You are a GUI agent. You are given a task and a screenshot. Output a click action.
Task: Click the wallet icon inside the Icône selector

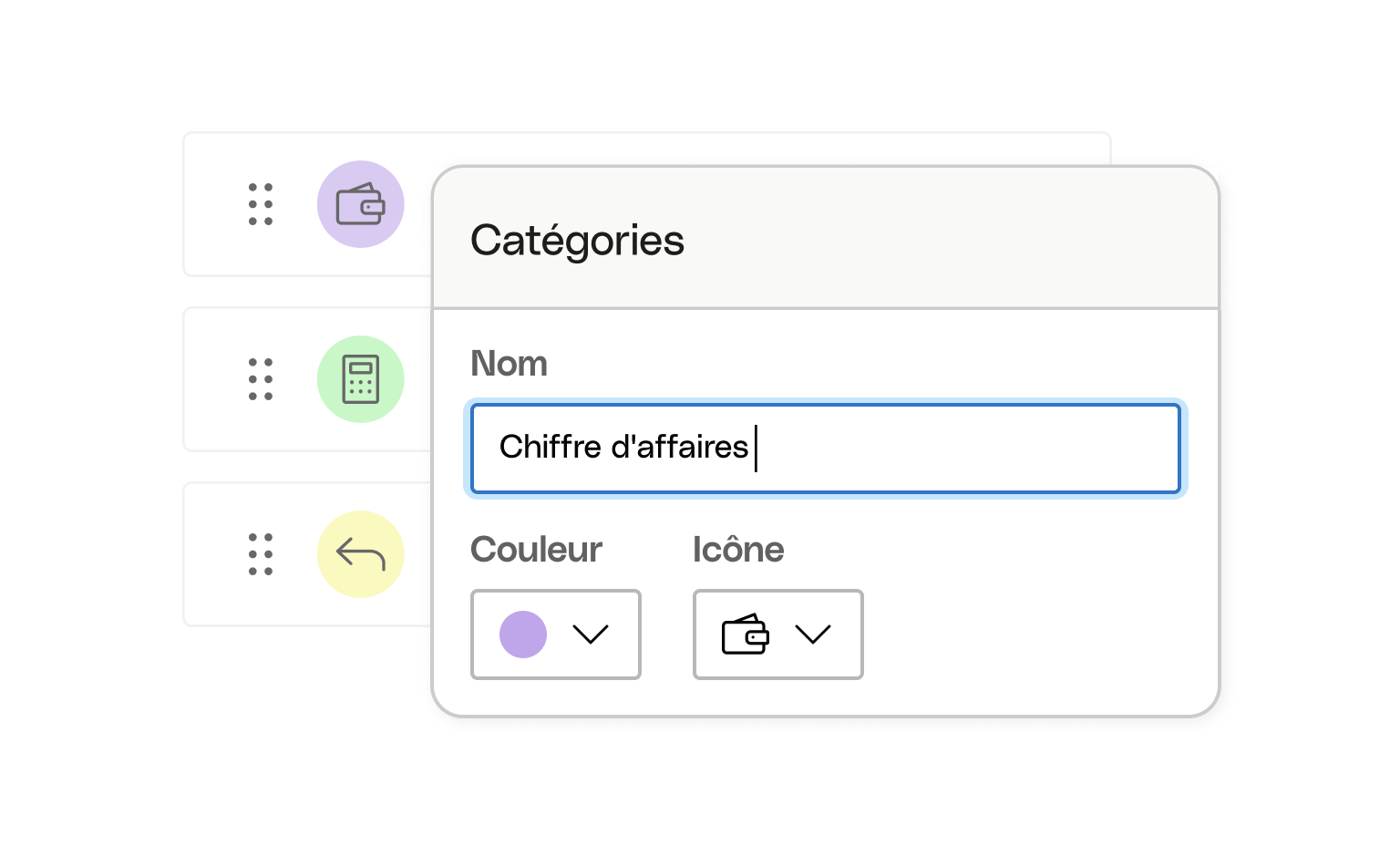coord(746,634)
